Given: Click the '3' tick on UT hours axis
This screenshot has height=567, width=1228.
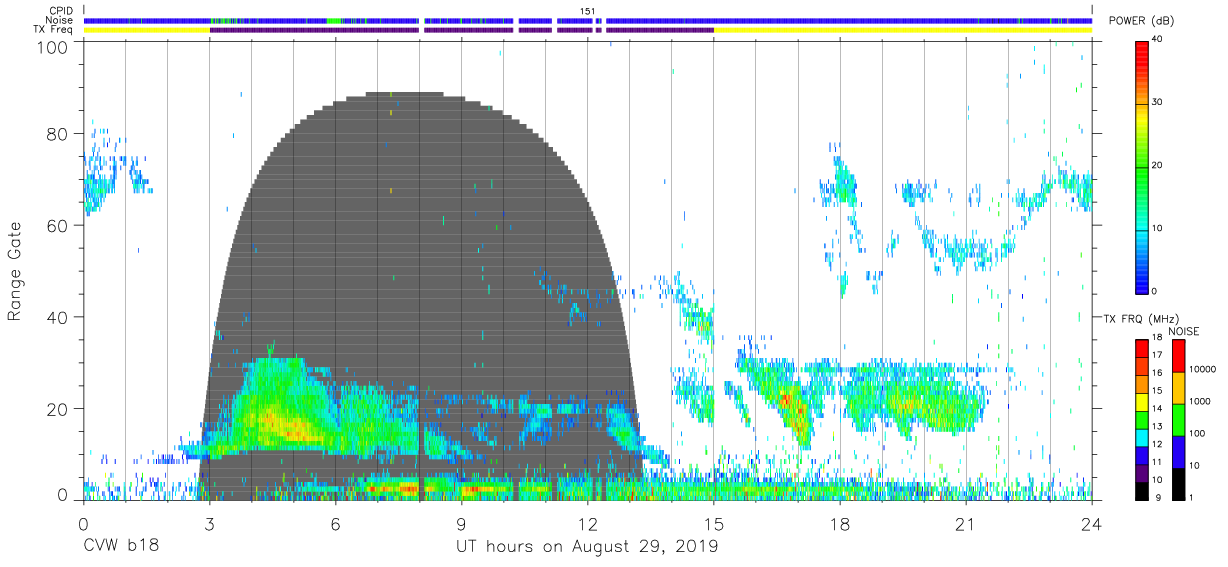Looking at the screenshot, I should [209, 523].
